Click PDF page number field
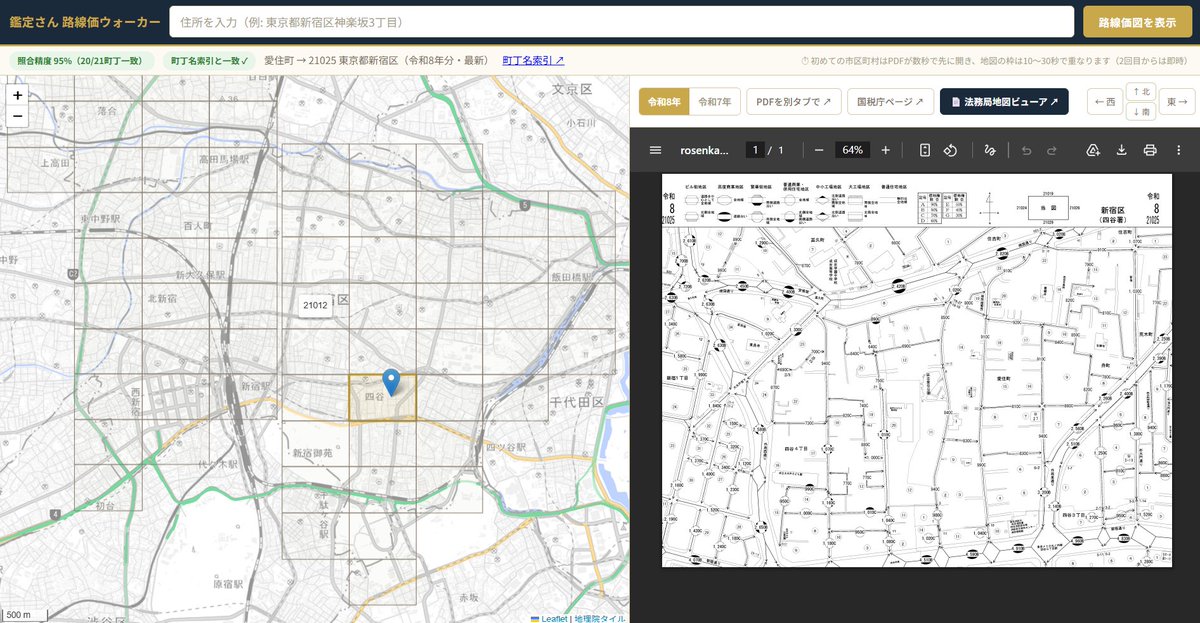Image resolution: width=1200 pixels, height=623 pixels. pyautogui.click(x=756, y=150)
